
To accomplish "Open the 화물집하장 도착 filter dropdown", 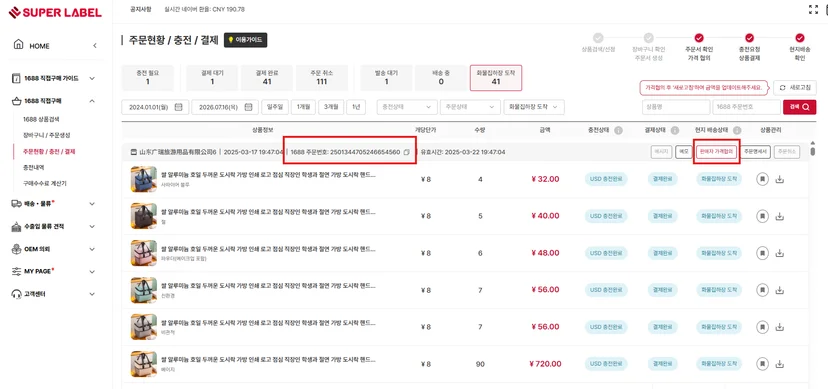I will click(x=534, y=107).
